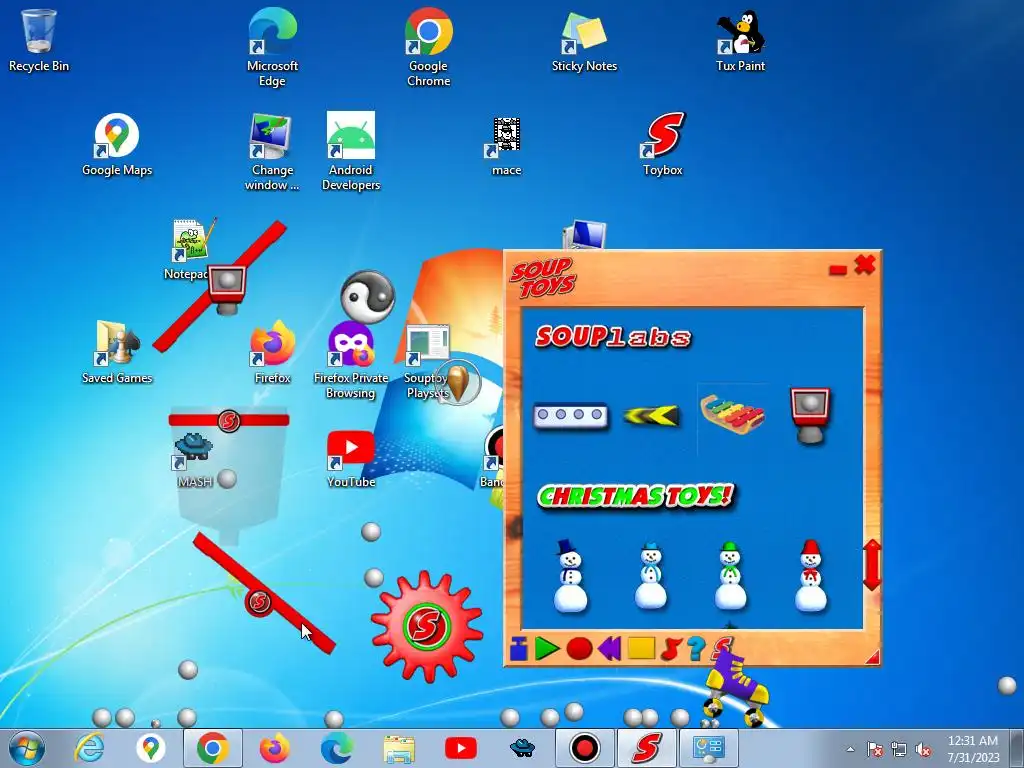Open Google Maps from the taskbar
The image size is (1024, 768).
[151, 748]
